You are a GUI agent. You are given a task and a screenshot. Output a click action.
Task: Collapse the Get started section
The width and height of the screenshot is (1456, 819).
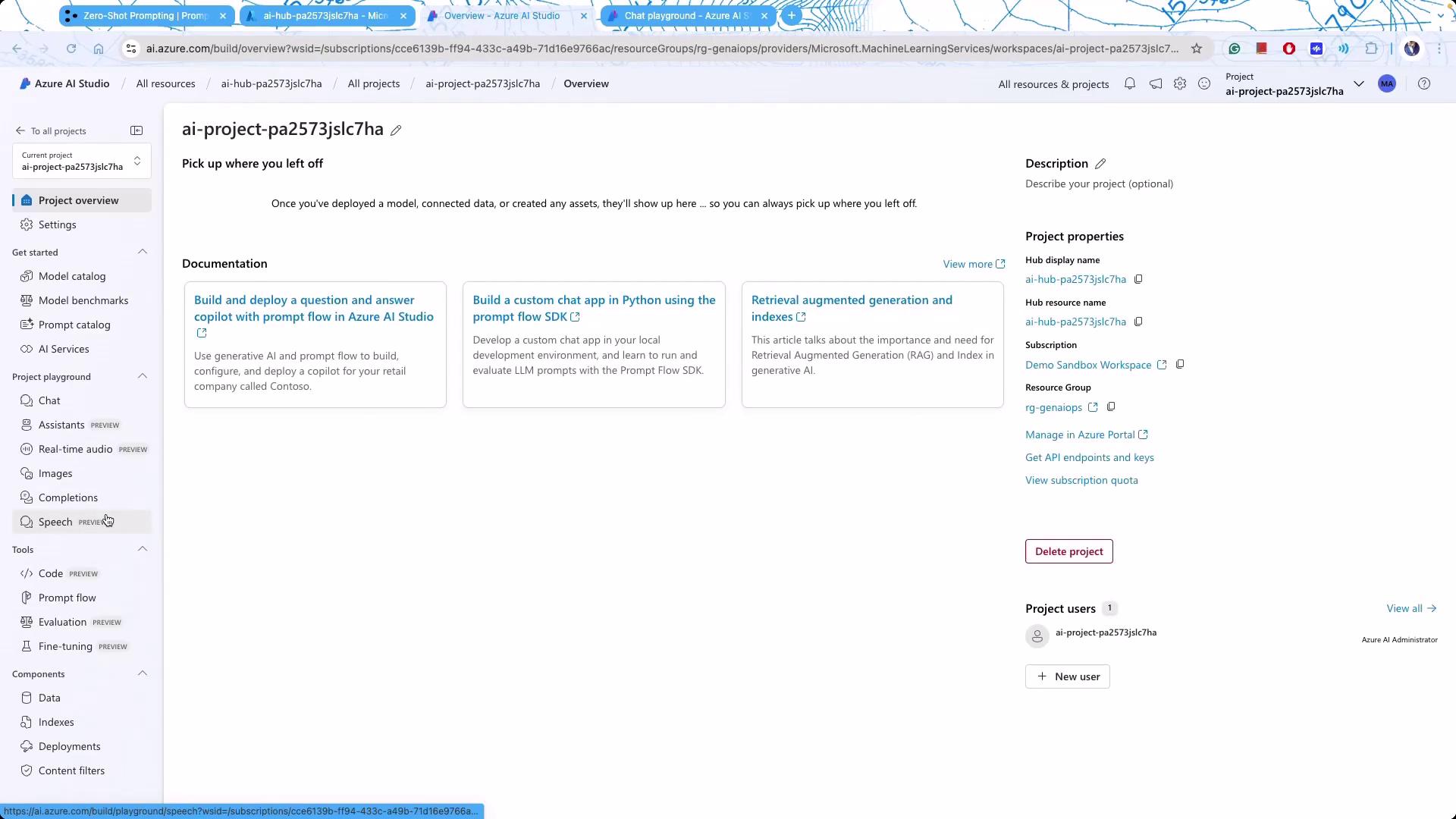coord(143,252)
